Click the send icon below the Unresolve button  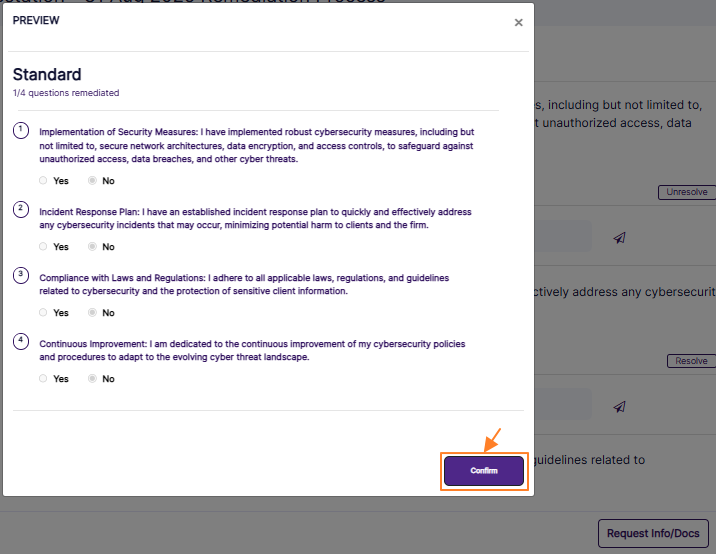[x=620, y=238]
